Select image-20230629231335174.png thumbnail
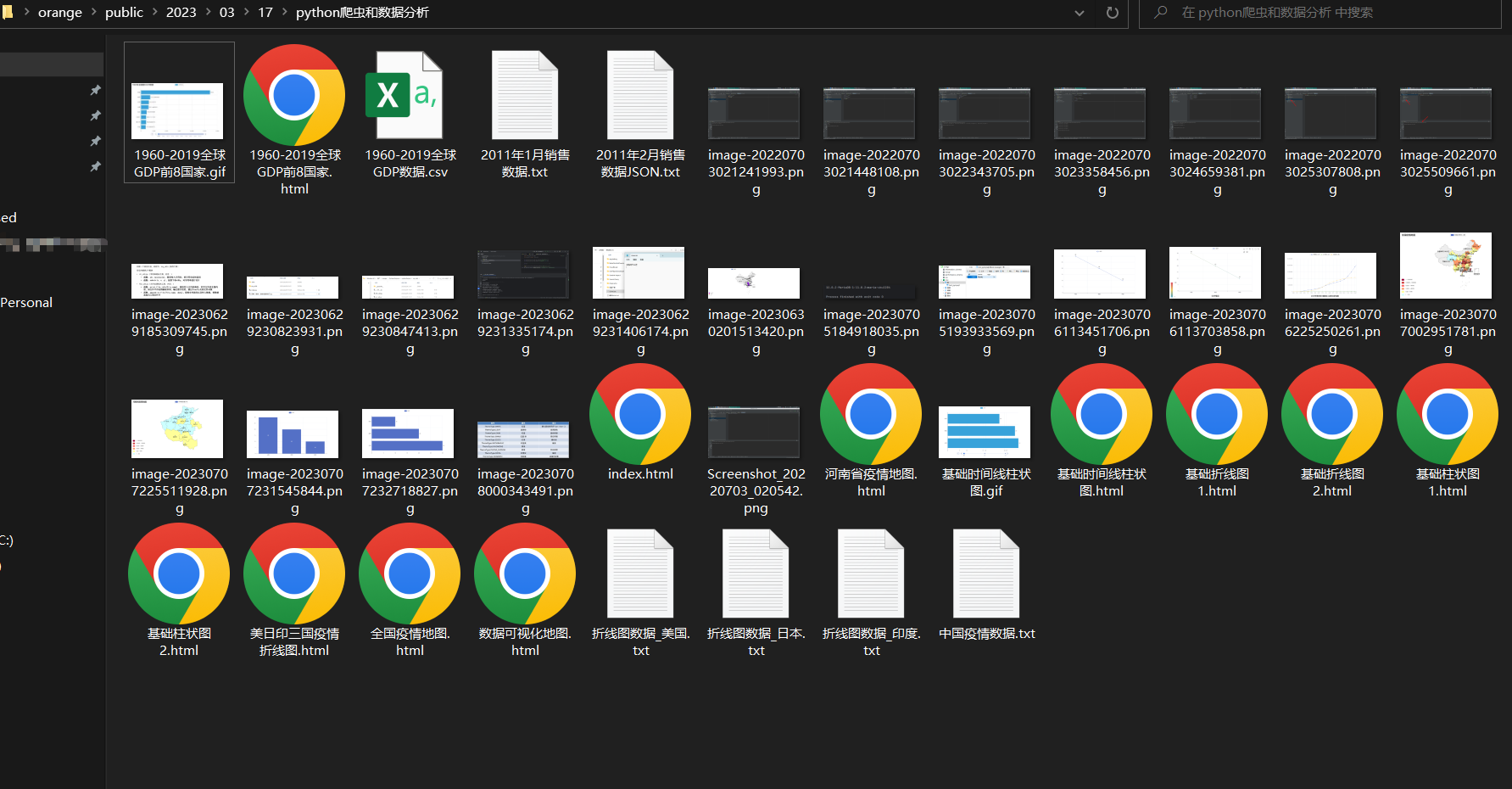Image resolution: width=1512 pixels, height=789 pixels. pyautogui.click(x=523, y=274)
